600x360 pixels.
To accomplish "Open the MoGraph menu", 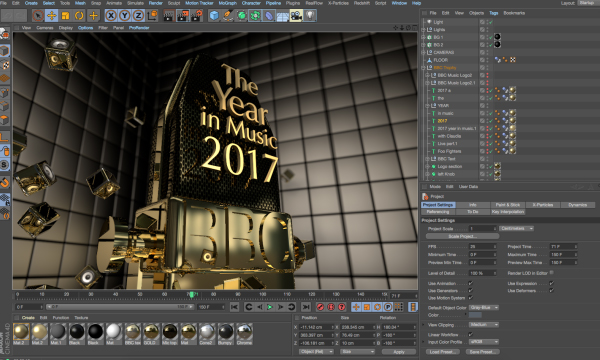I will [x=228, y=3].
